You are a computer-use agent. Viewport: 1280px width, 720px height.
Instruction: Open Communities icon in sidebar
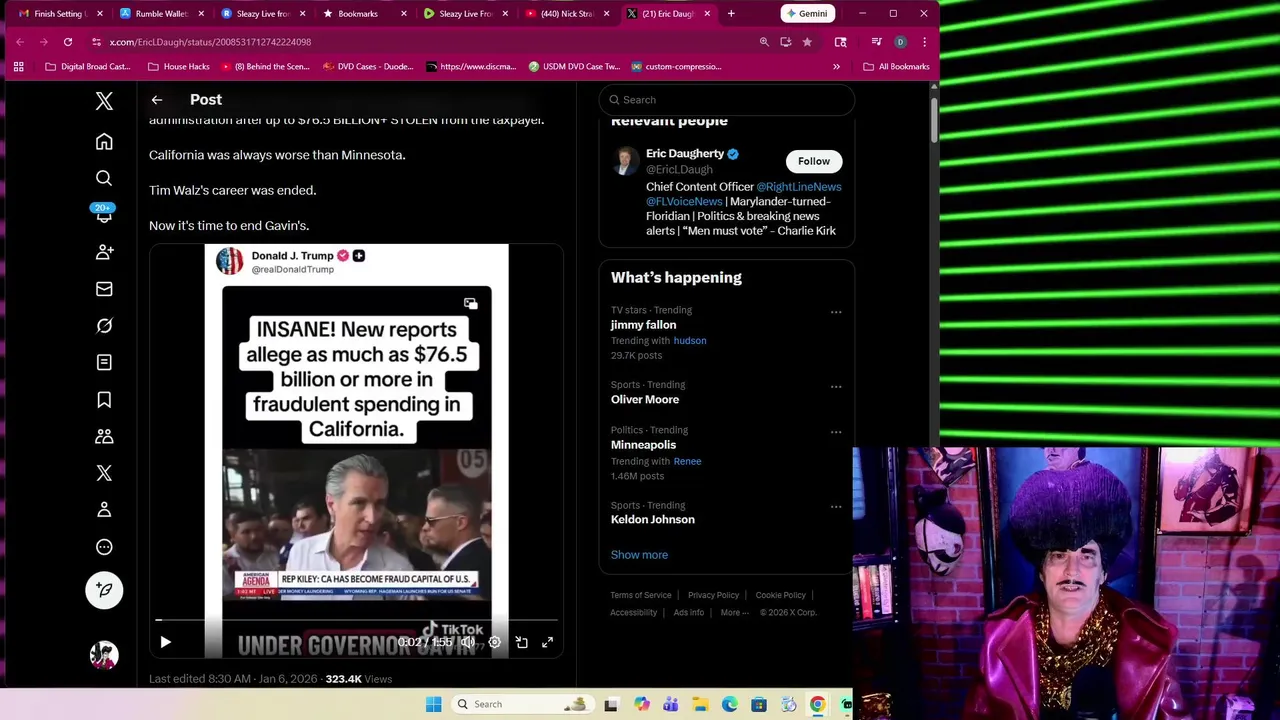104,436
